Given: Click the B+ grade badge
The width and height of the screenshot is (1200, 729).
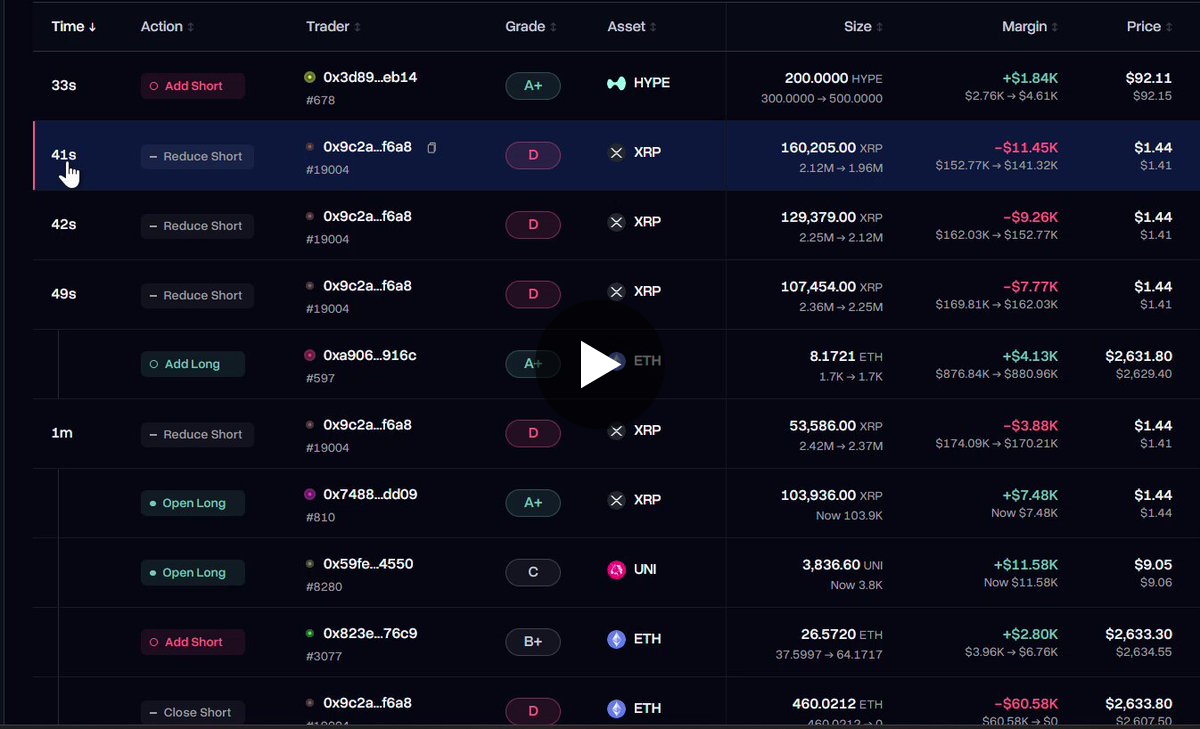Looking at the screenshot, I should [533, 642].
